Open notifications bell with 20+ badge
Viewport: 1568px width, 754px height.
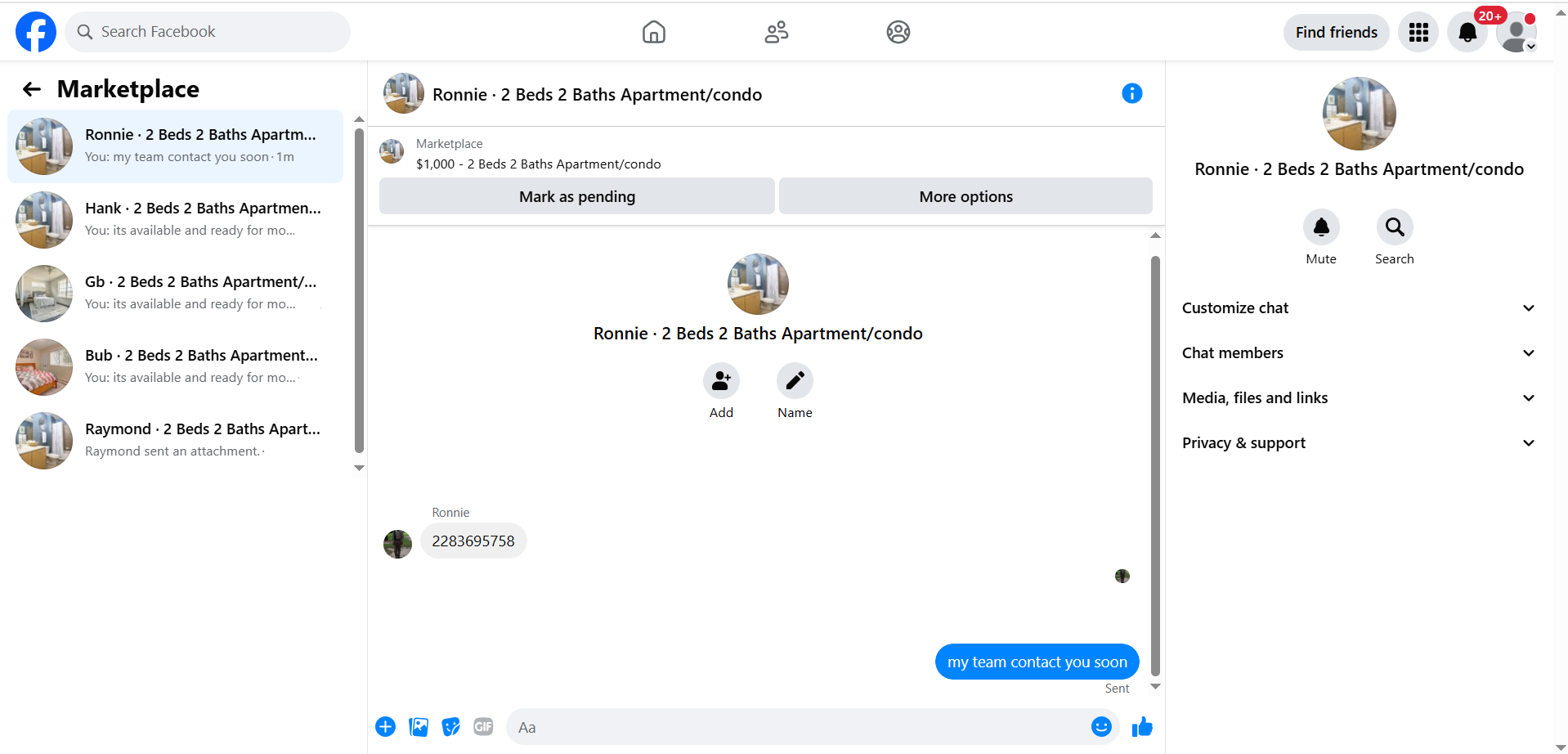(1467, 32)
